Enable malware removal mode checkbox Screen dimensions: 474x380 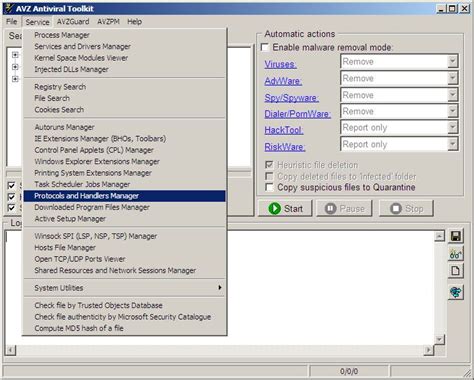(x=265, y=47)
